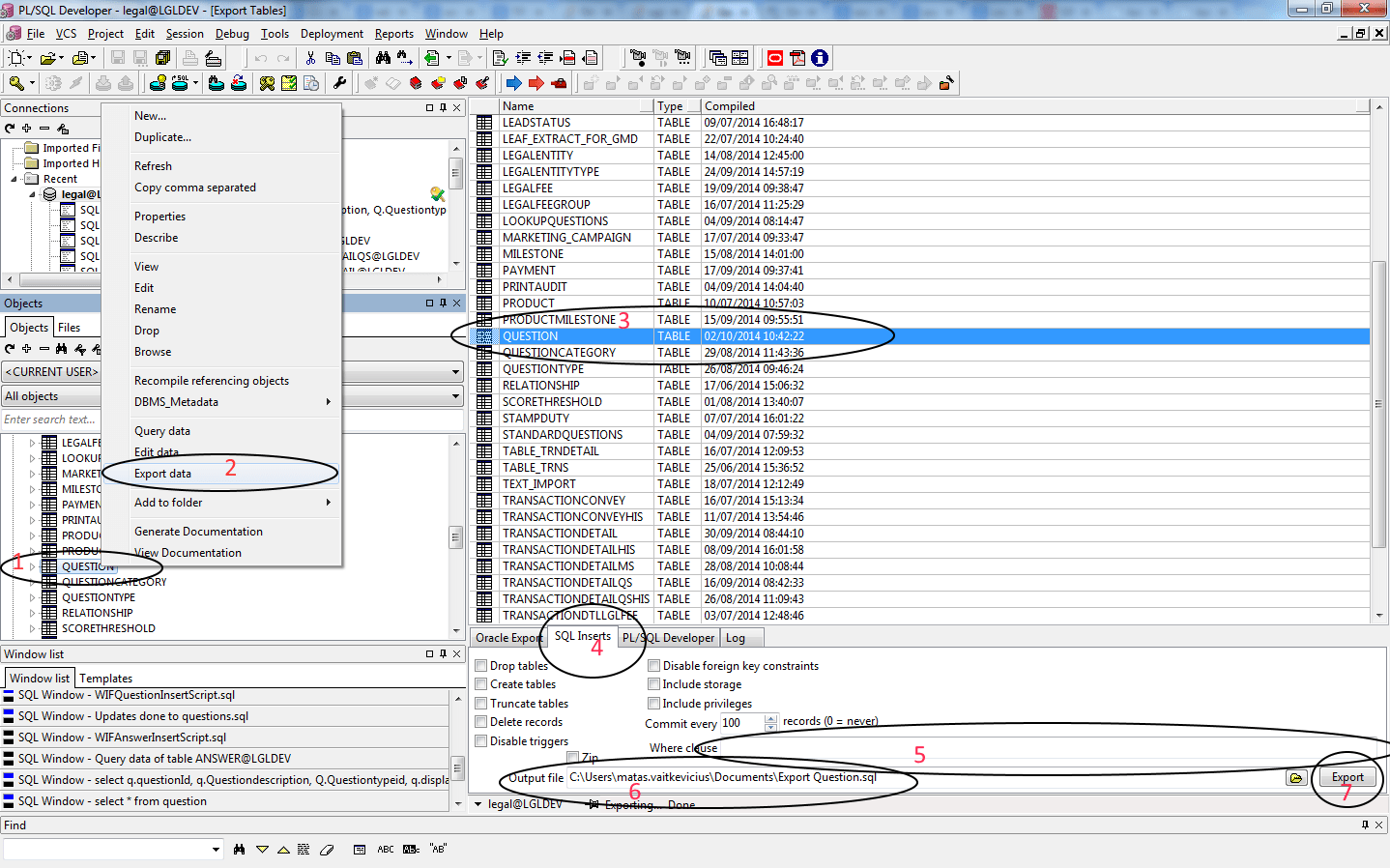Viewport: 1390px width, 868px height.
Task: Click the Cut (scissors) toolbar icon
Action: 310,57
